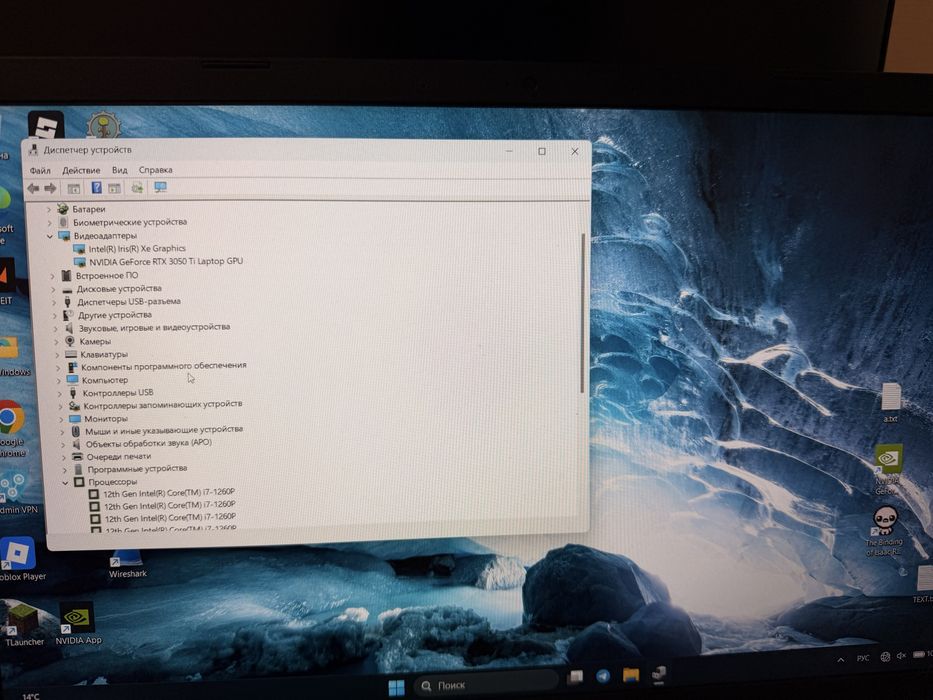Click the muted volume icon in tray
The width and height of the screenshot is (933, 700).
(x=901, y=655)
